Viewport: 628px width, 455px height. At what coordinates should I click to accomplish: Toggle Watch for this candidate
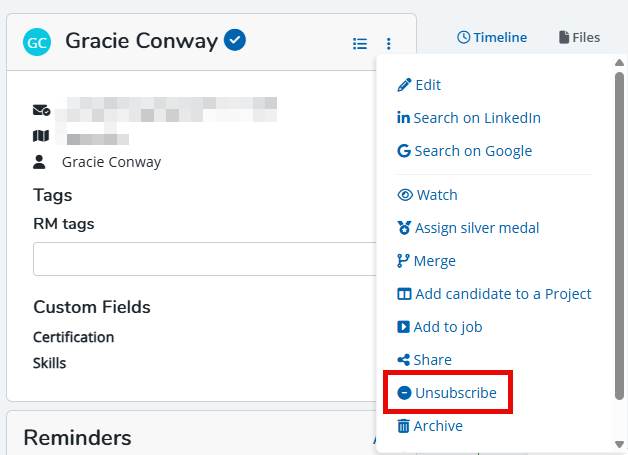(427, 195)
